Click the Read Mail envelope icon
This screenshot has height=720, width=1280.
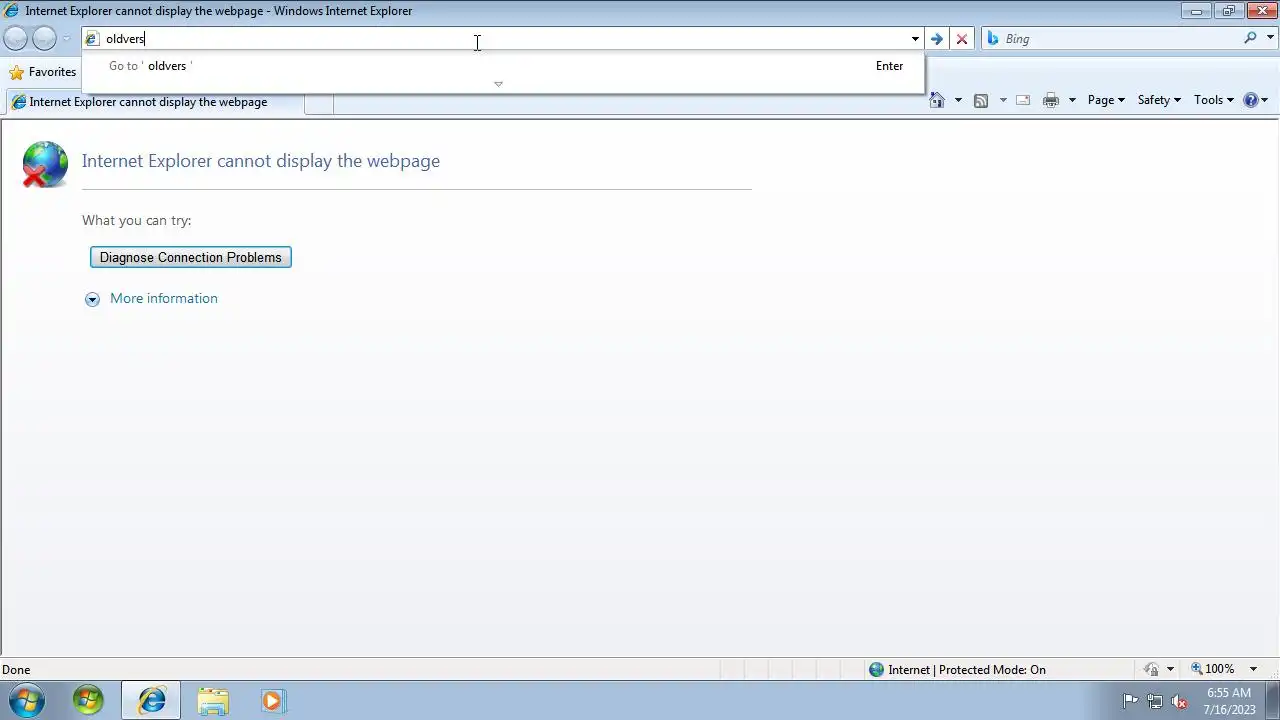click(x=1023, y=100)
